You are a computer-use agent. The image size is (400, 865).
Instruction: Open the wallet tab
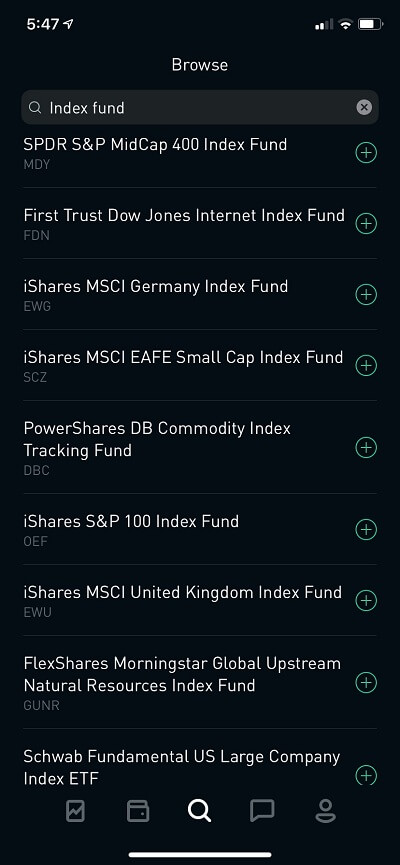coord(138,811)
